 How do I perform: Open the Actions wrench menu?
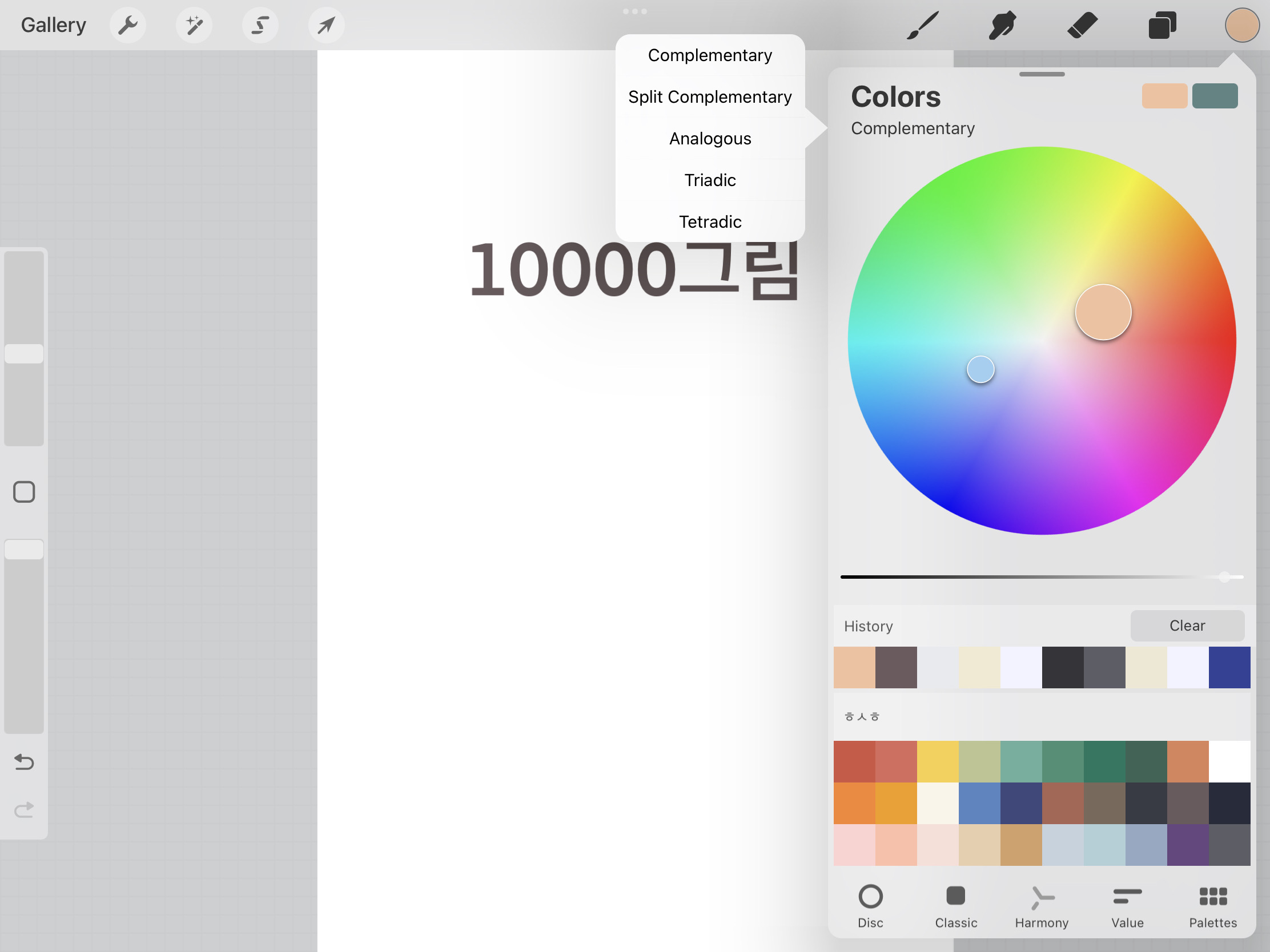[127, 25]
